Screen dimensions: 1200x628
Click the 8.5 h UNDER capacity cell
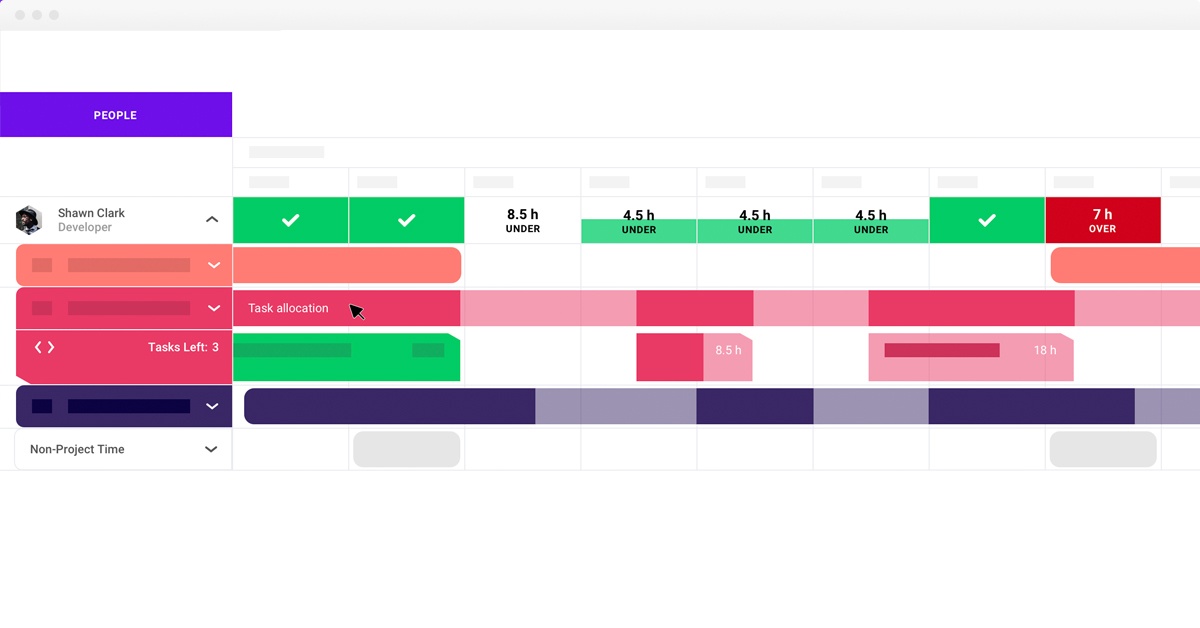point(522,220)
